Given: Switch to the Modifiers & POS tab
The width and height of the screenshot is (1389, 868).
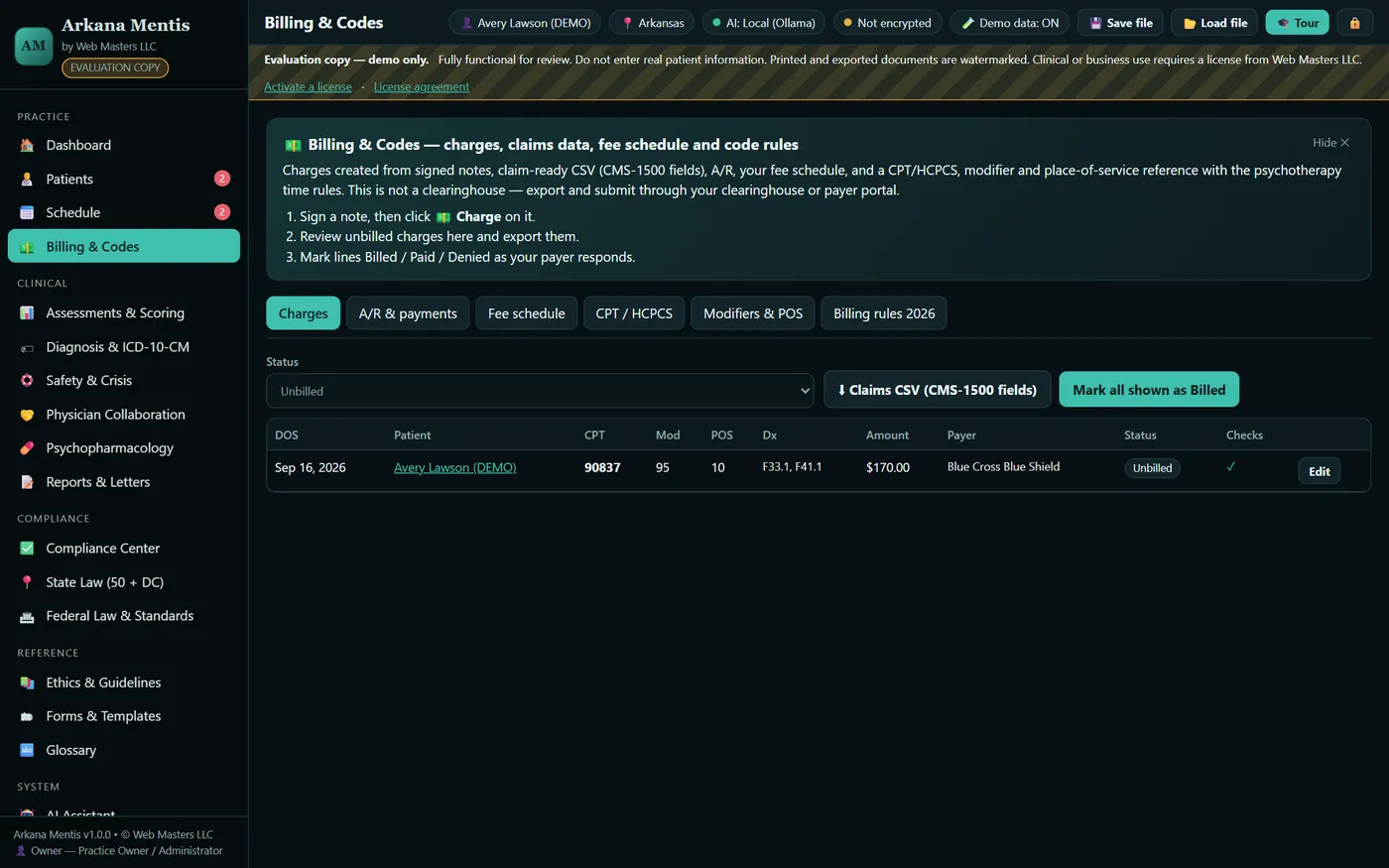Looking at the screenshot, I should pyautogui.click(x=753, y=313).
